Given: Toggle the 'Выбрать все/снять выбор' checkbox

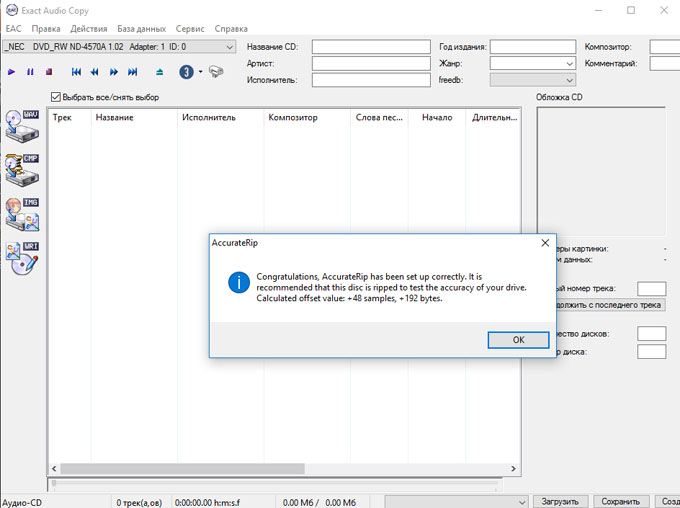Looking at the screenshot, I should [56, 97].
